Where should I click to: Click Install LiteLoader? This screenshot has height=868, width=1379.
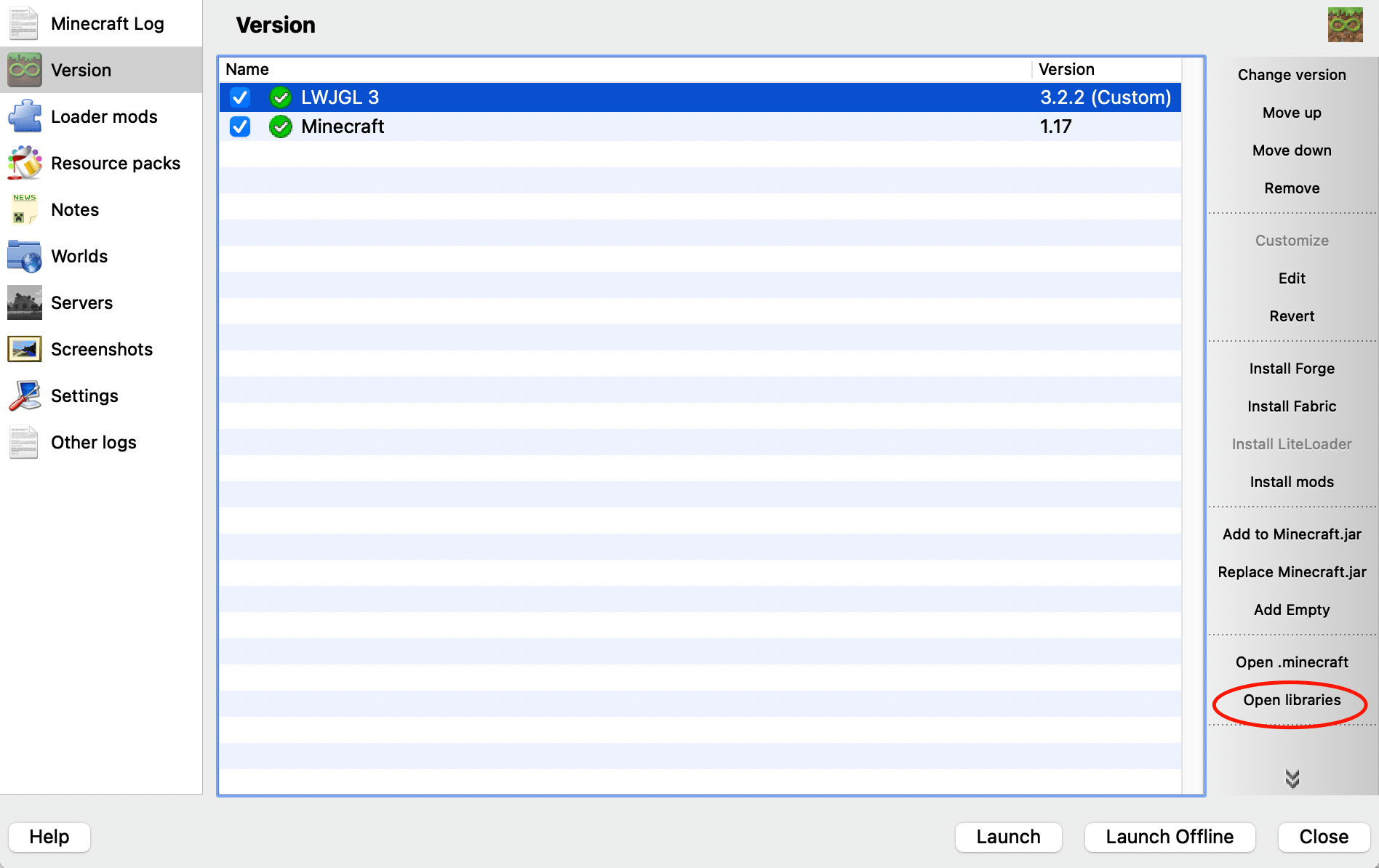[1292, 444]
